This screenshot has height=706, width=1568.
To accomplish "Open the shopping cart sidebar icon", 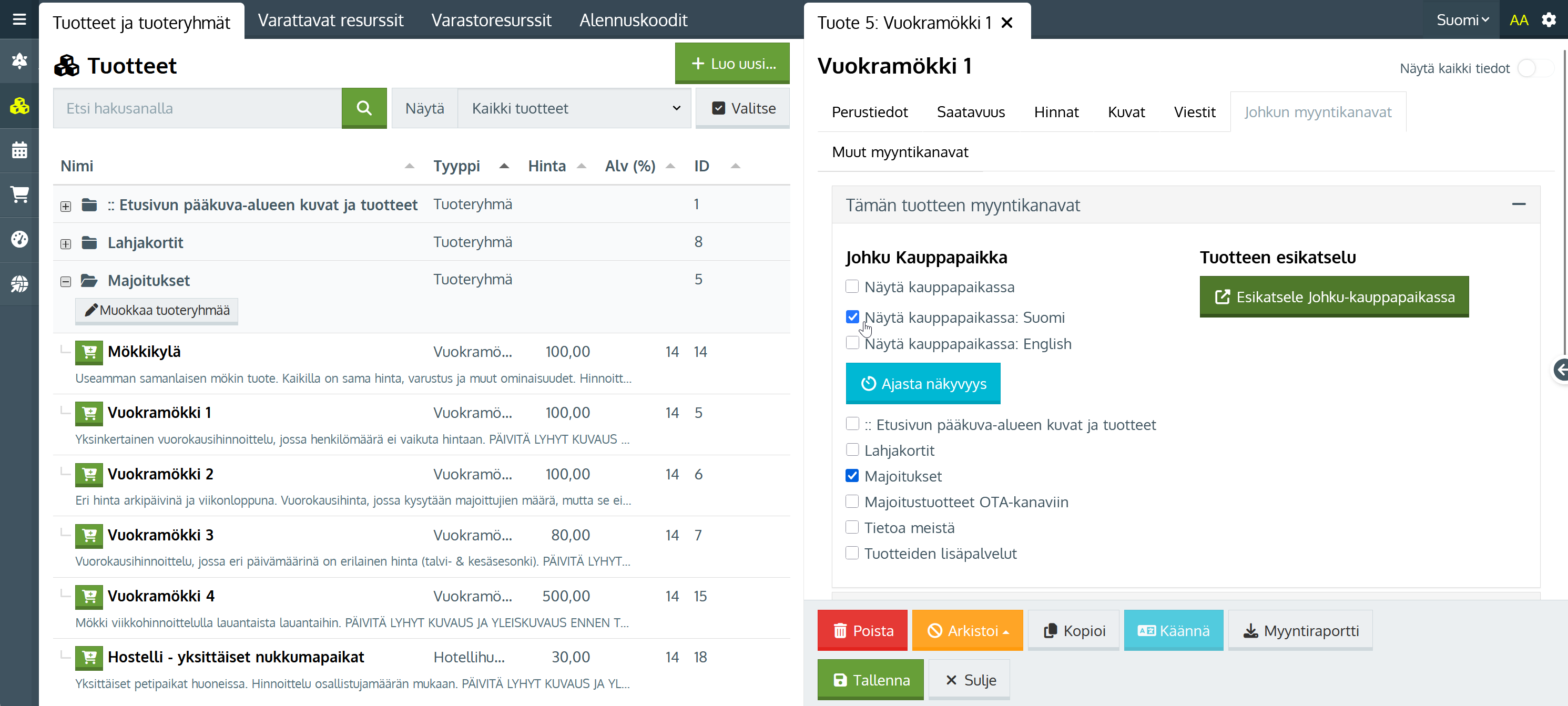I will pos(19,195).
